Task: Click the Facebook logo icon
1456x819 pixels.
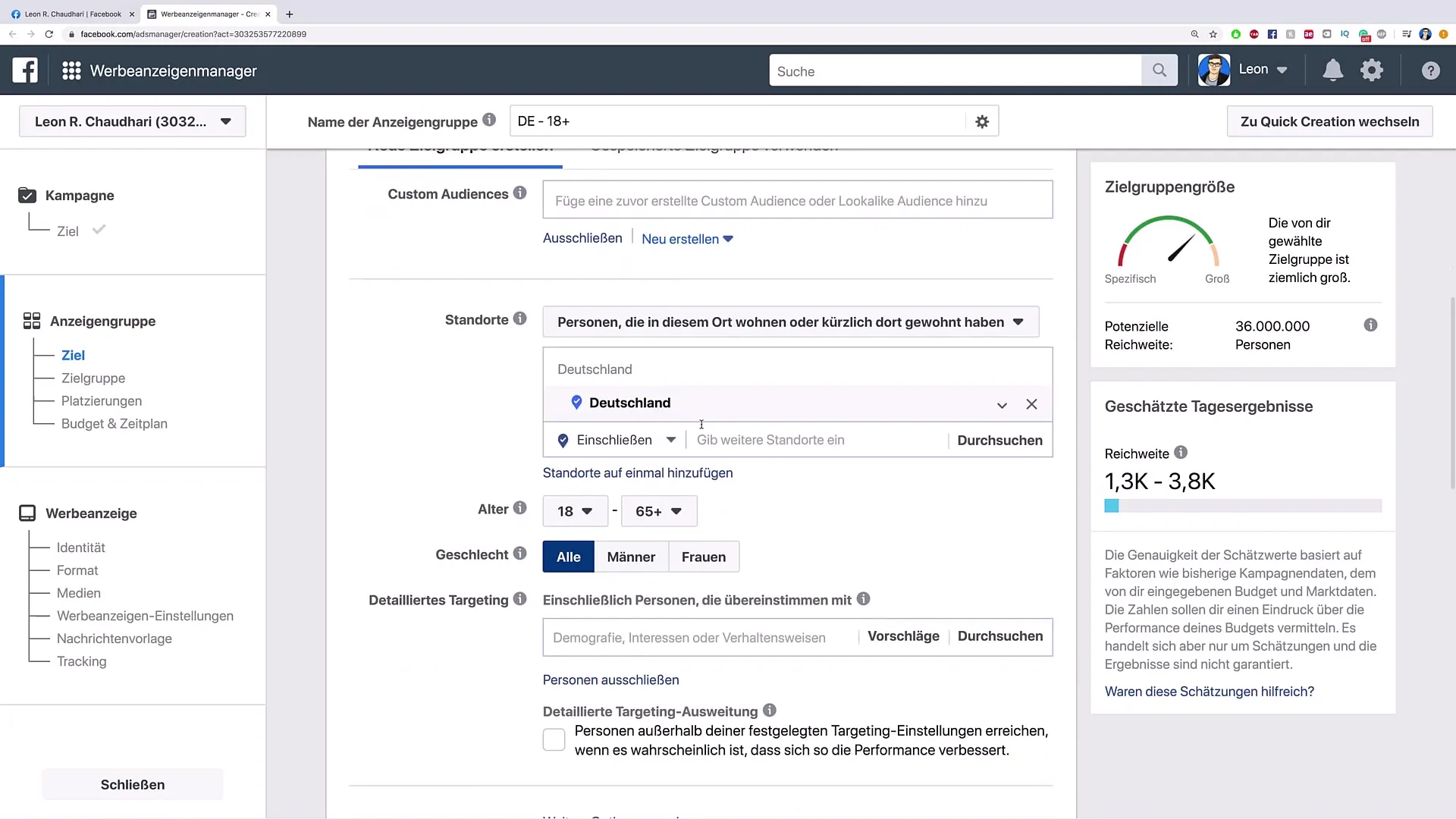Action: [x=25, y=71]
